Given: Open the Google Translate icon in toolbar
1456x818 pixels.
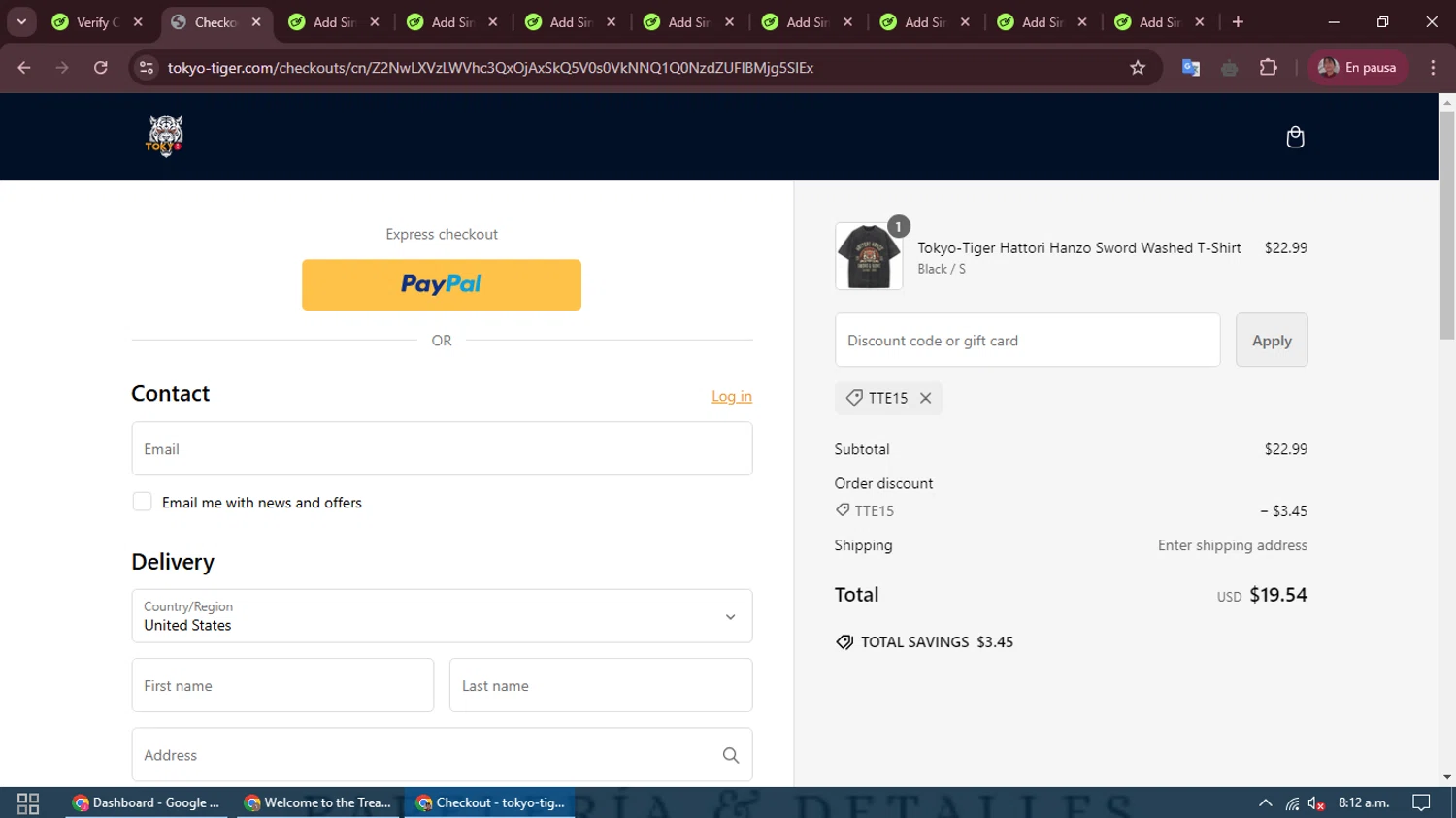Looking at the screenshot, I should pos(1191,68).
